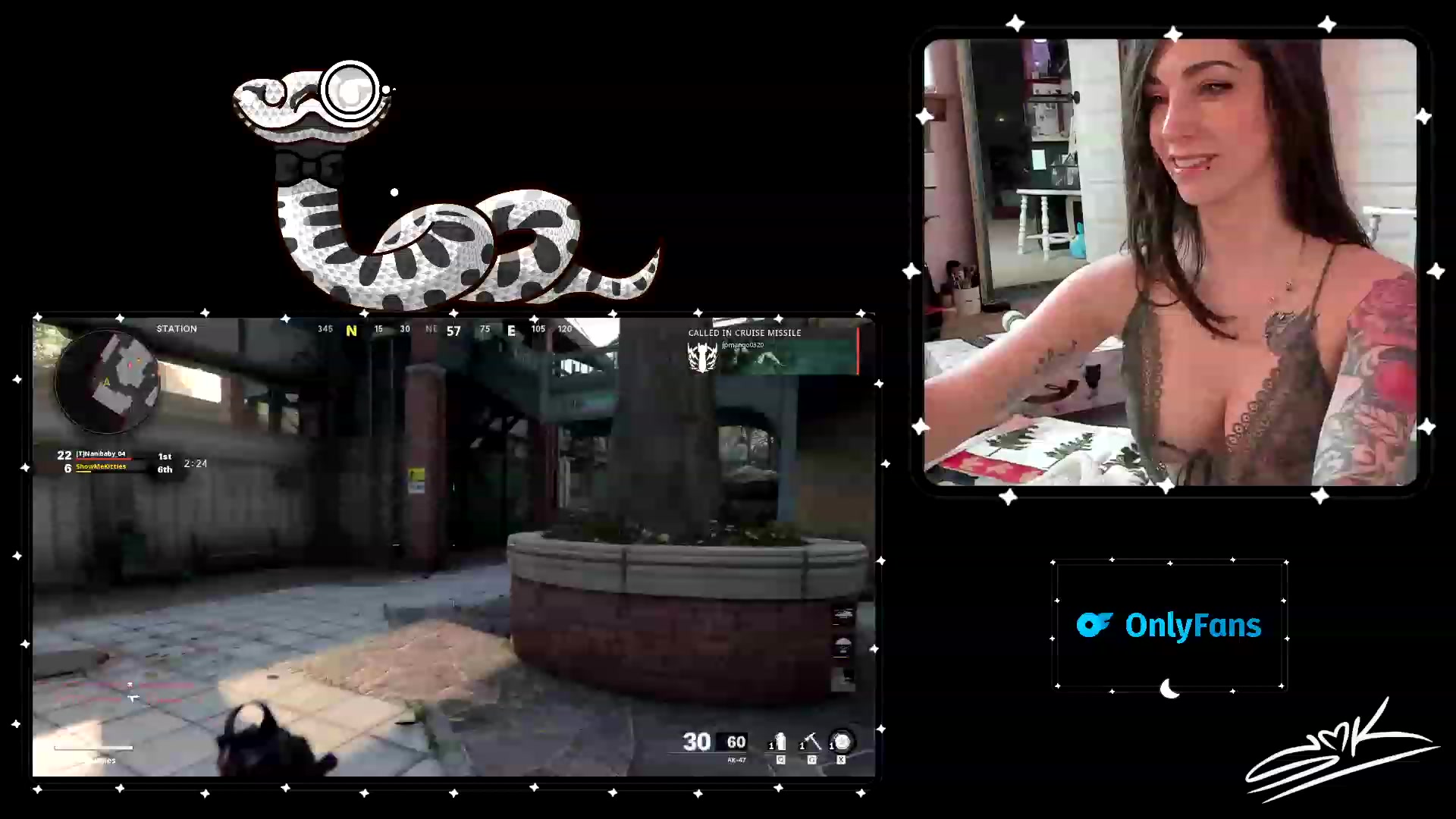Click the cruise missile emblem icon
This screenshot has width=1456, height=819.
tap(702, 357)
